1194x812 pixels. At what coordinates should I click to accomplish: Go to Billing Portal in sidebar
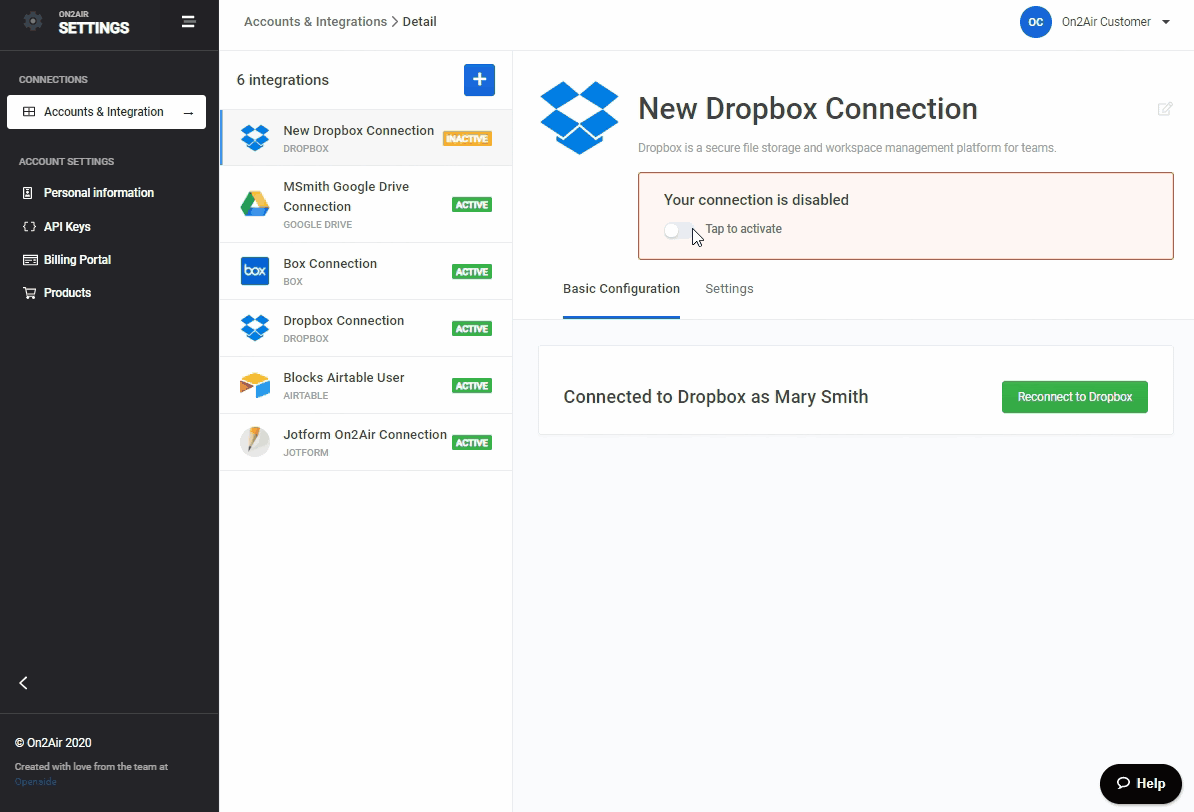point(77,260)
